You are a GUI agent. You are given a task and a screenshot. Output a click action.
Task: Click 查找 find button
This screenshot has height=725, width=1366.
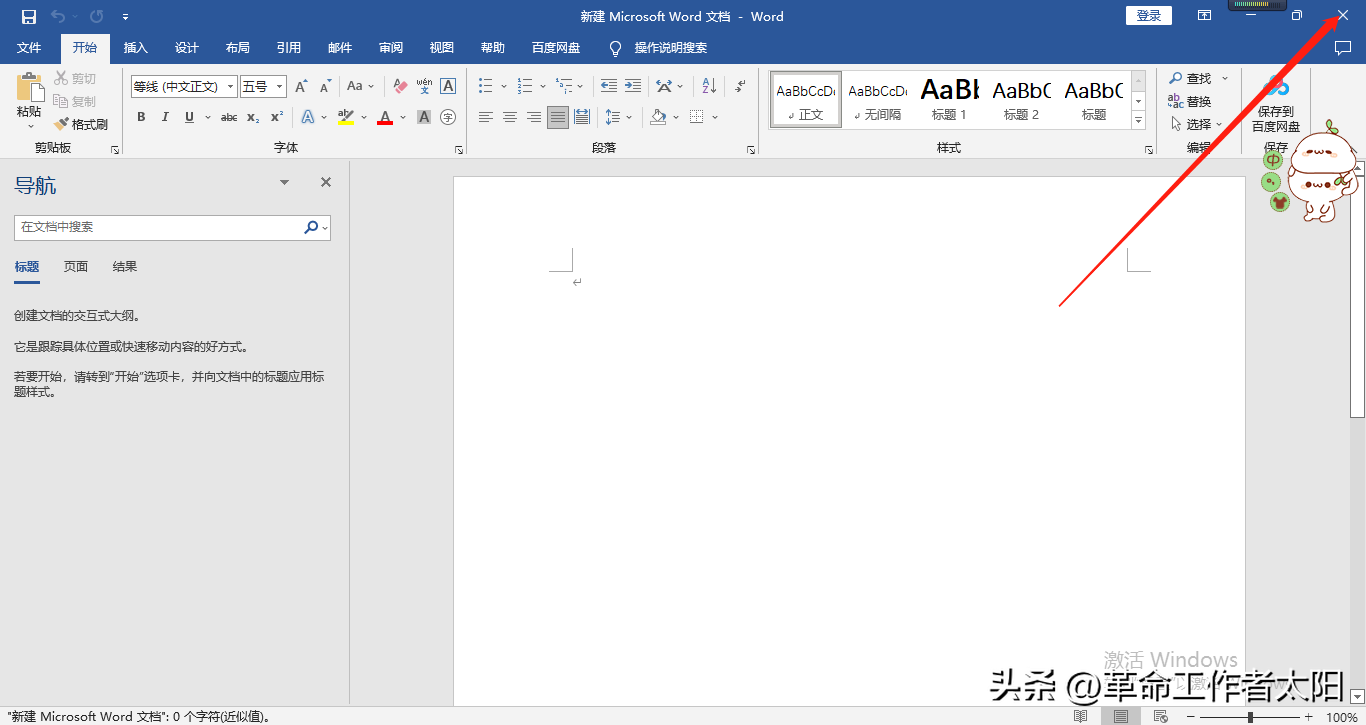click(1190, 78)
